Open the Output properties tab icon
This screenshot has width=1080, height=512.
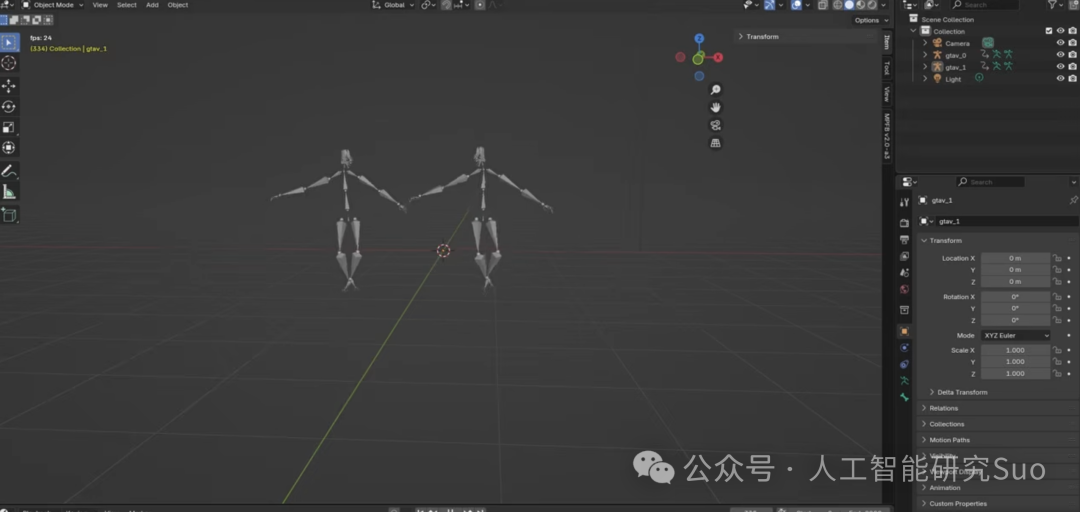click(904, 240)
